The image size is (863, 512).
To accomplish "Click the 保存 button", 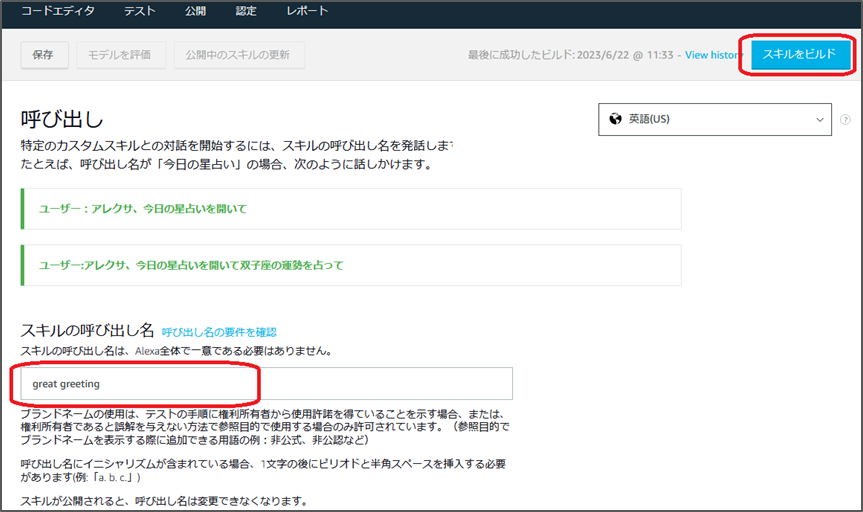I will point(45,55).
